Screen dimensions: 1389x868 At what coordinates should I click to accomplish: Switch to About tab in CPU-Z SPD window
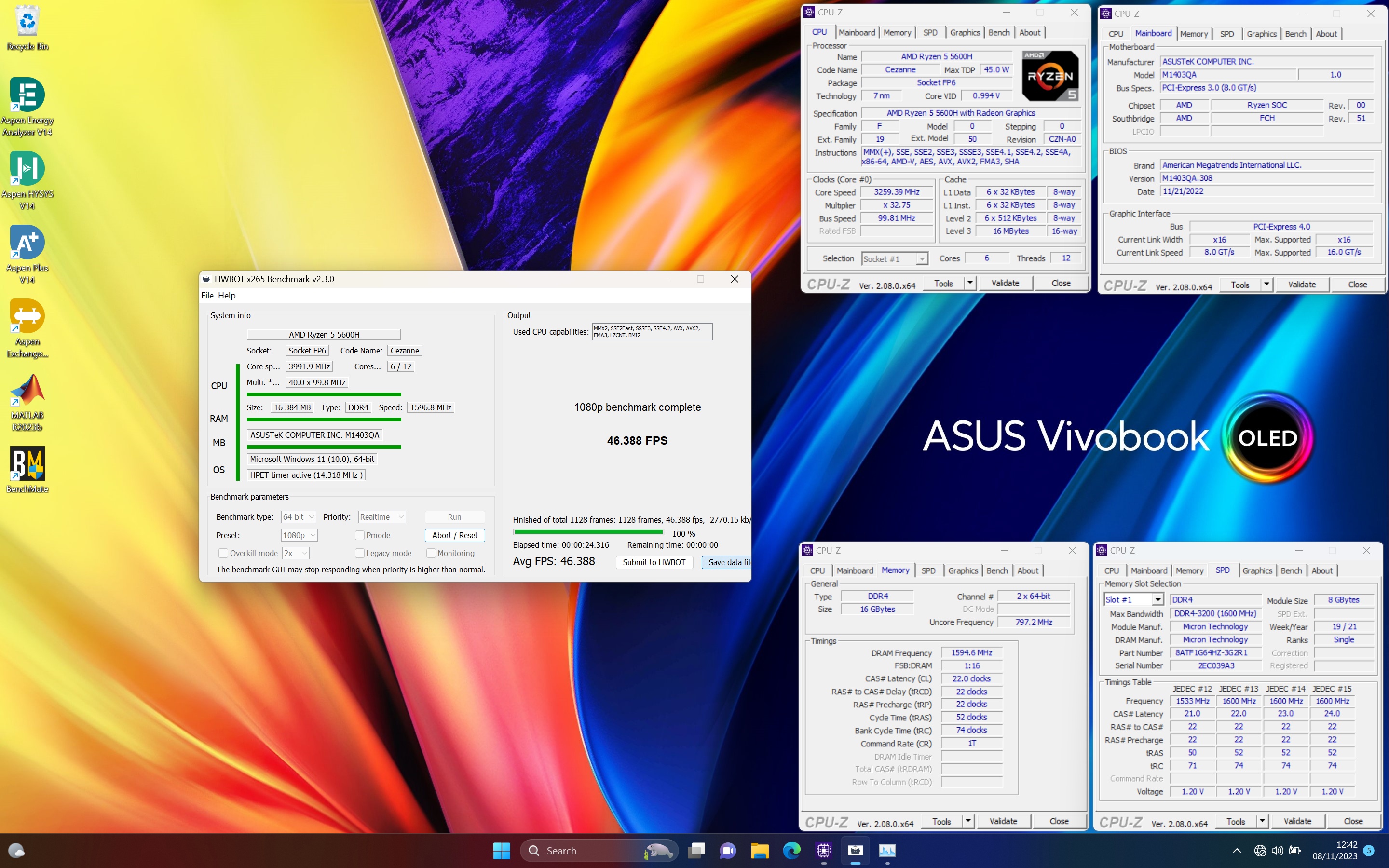pyautogui.click(x=1322, y=570)
